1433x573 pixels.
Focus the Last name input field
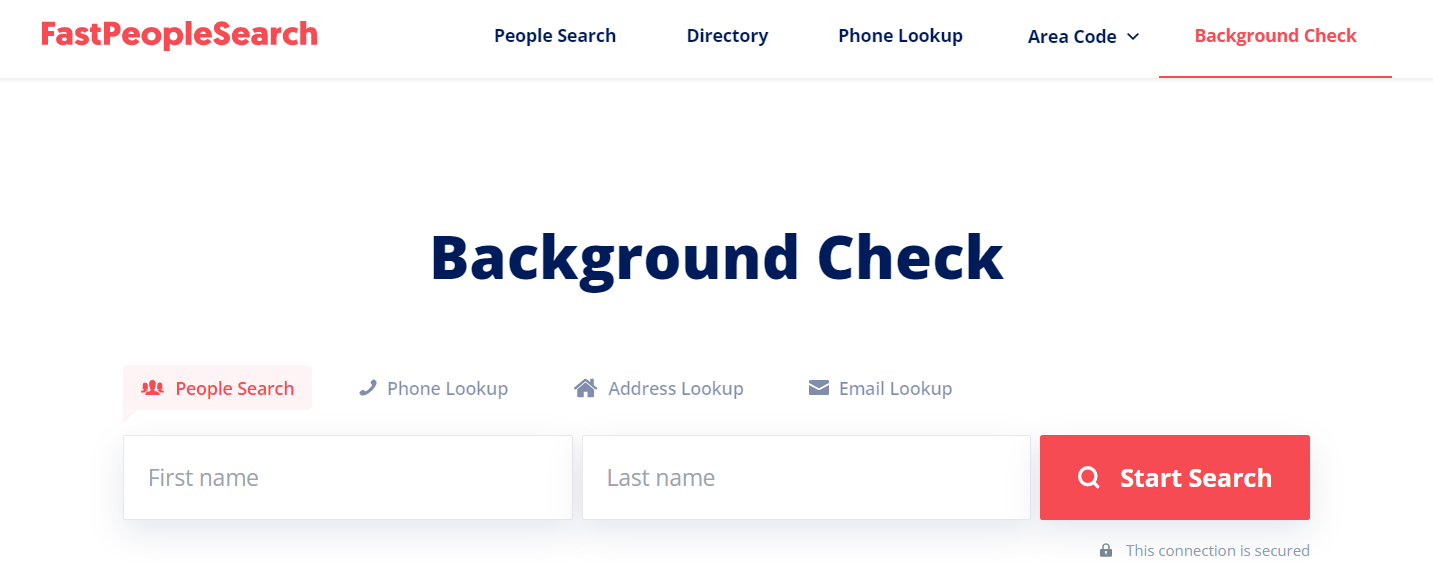[806, 477]
